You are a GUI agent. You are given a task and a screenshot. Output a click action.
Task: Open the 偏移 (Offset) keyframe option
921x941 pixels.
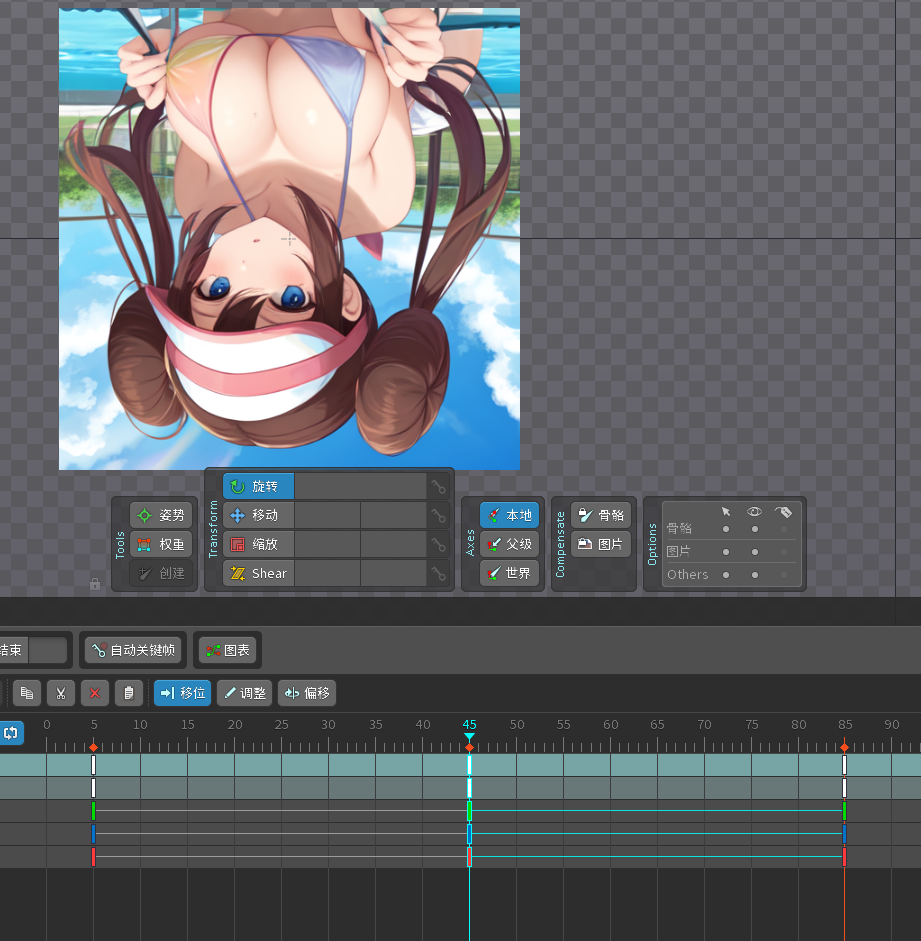tap(307, 693)
